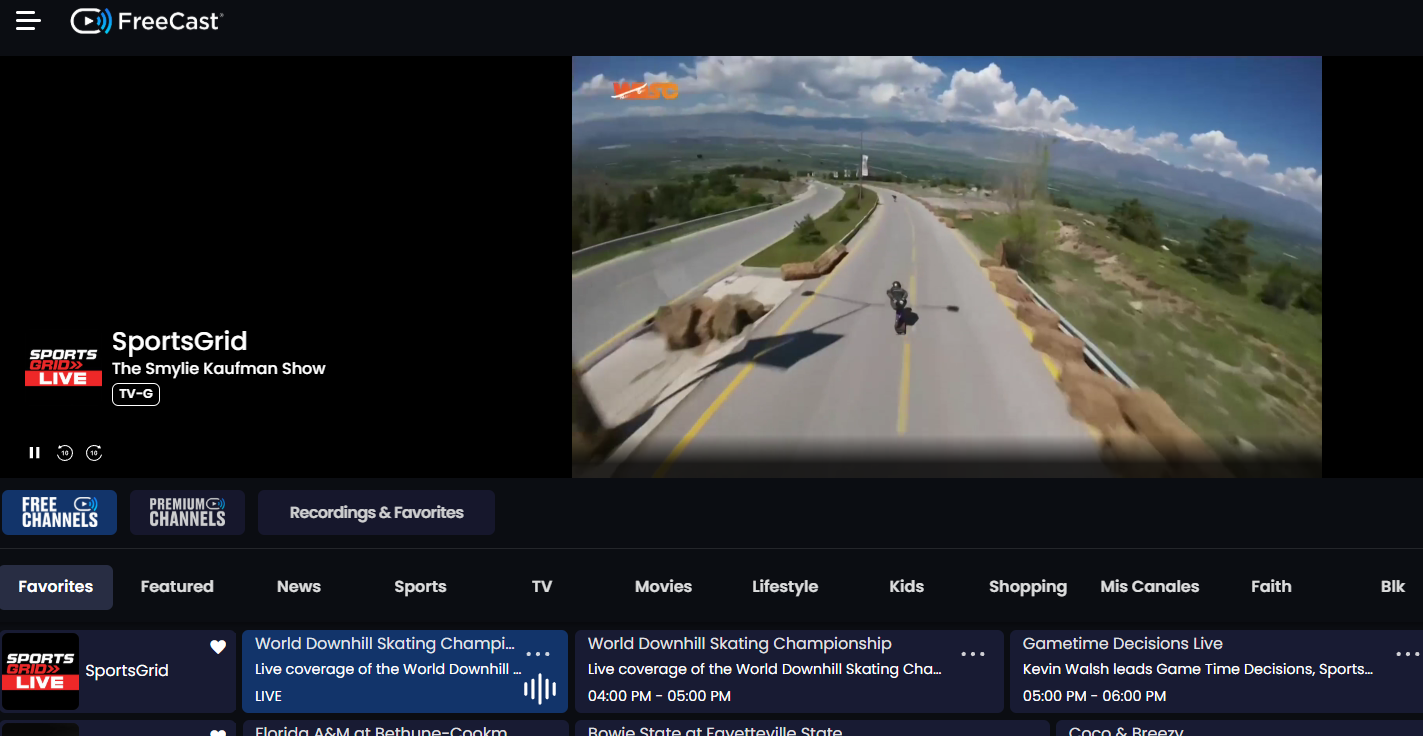Select the Shopping category
Screen dimensions: 1423x736
(x=1028, y=587)
